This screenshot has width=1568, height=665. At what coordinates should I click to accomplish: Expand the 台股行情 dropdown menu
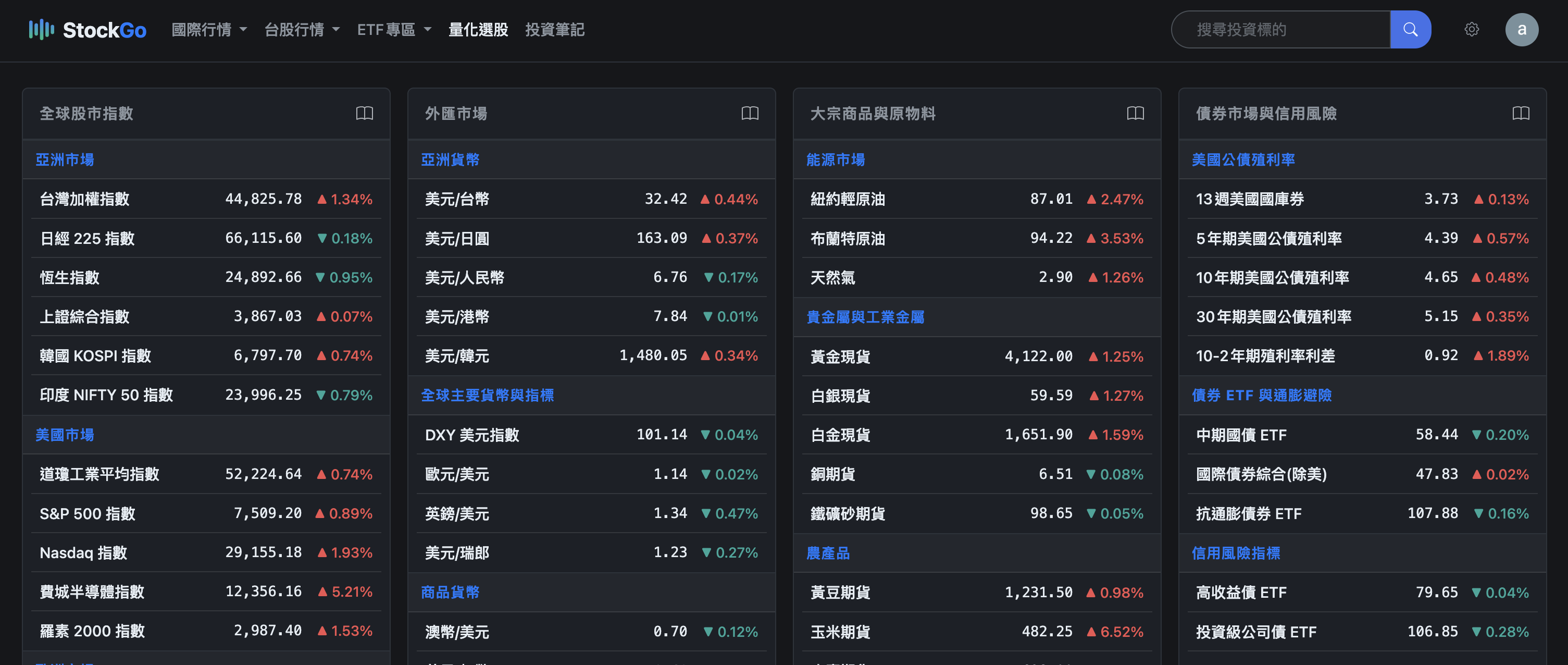pos(302,29)
